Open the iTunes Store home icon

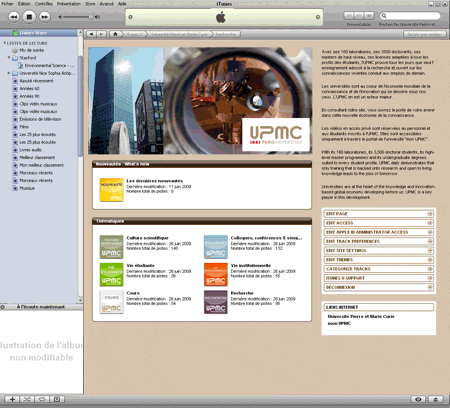[x=115, y=34]
